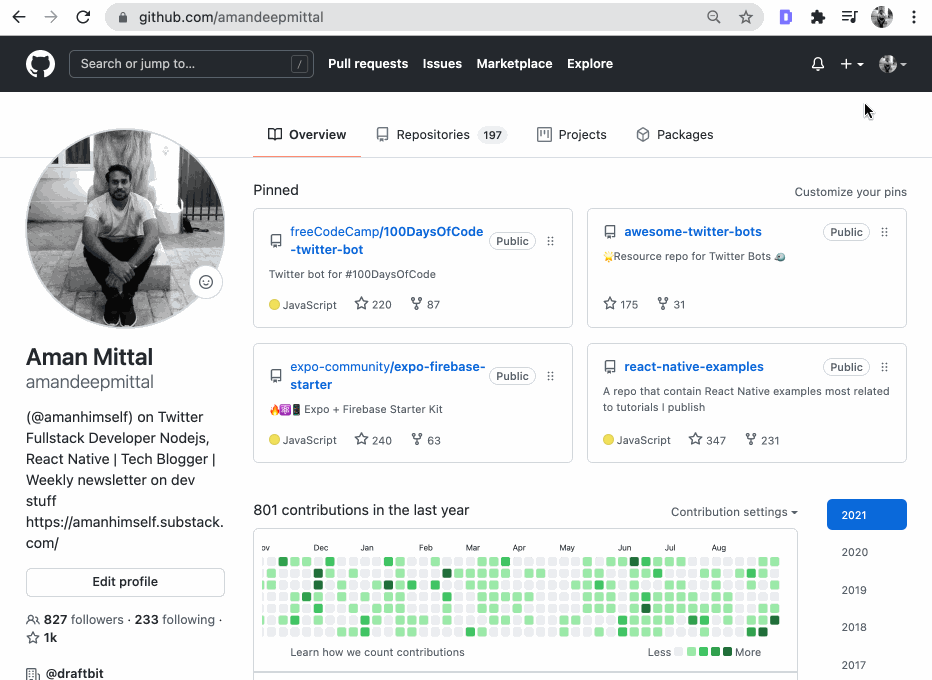Switch to the Overview tab
932x680 pixels.
(307, 135)
